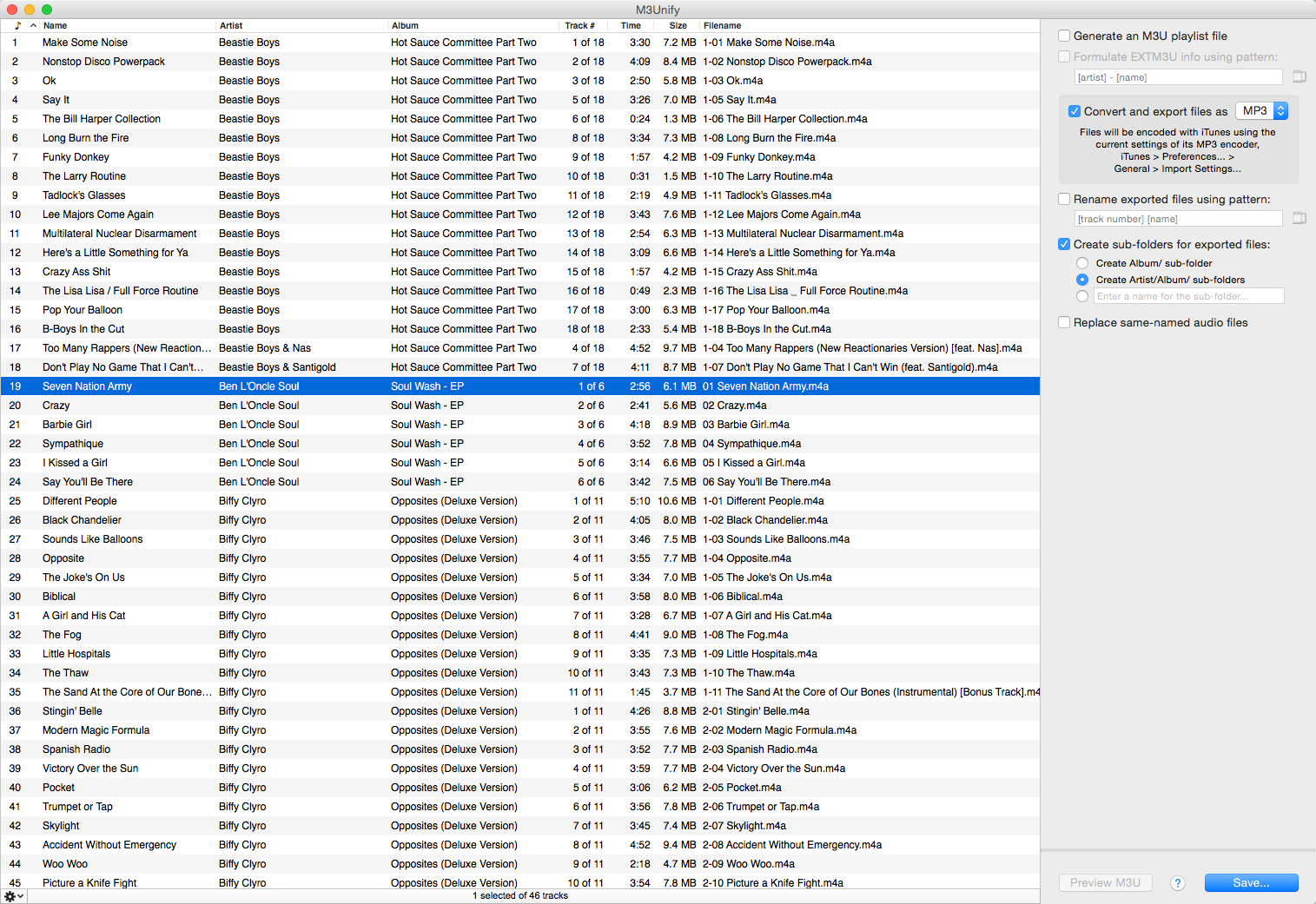Select the track Sounds Like Balloons

pyautogui.click(x=519, y=539)
